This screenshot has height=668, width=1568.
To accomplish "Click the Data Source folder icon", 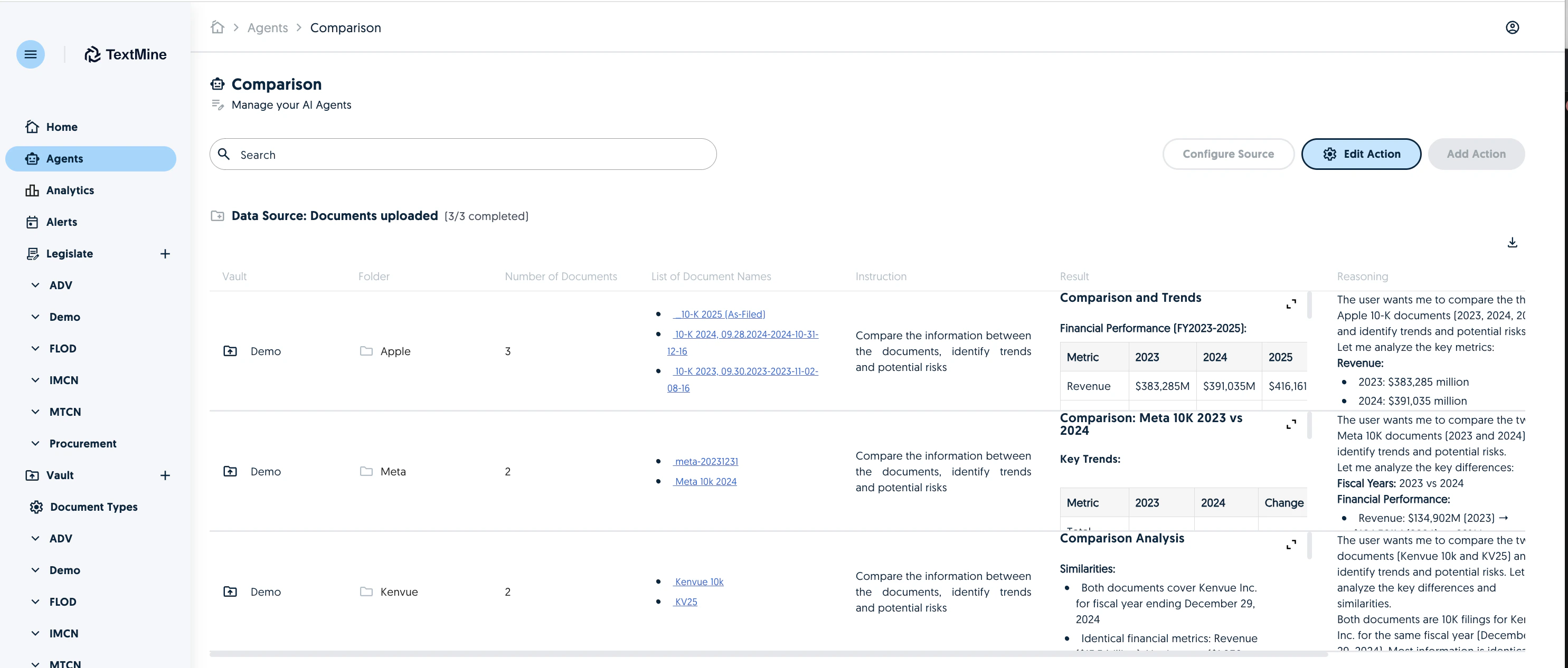I will click(x=218, y=216).
